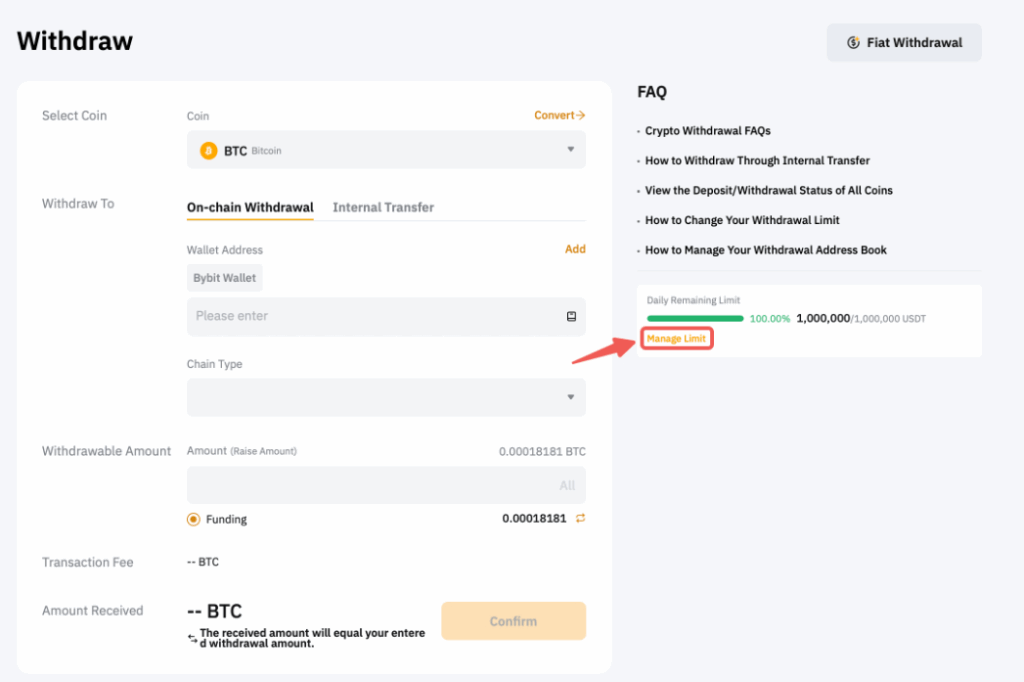Click the transfer arrows icon beside Funding balance
Image resolution: width=1024 pixels, height=682 pixels.
click(579, 519)
